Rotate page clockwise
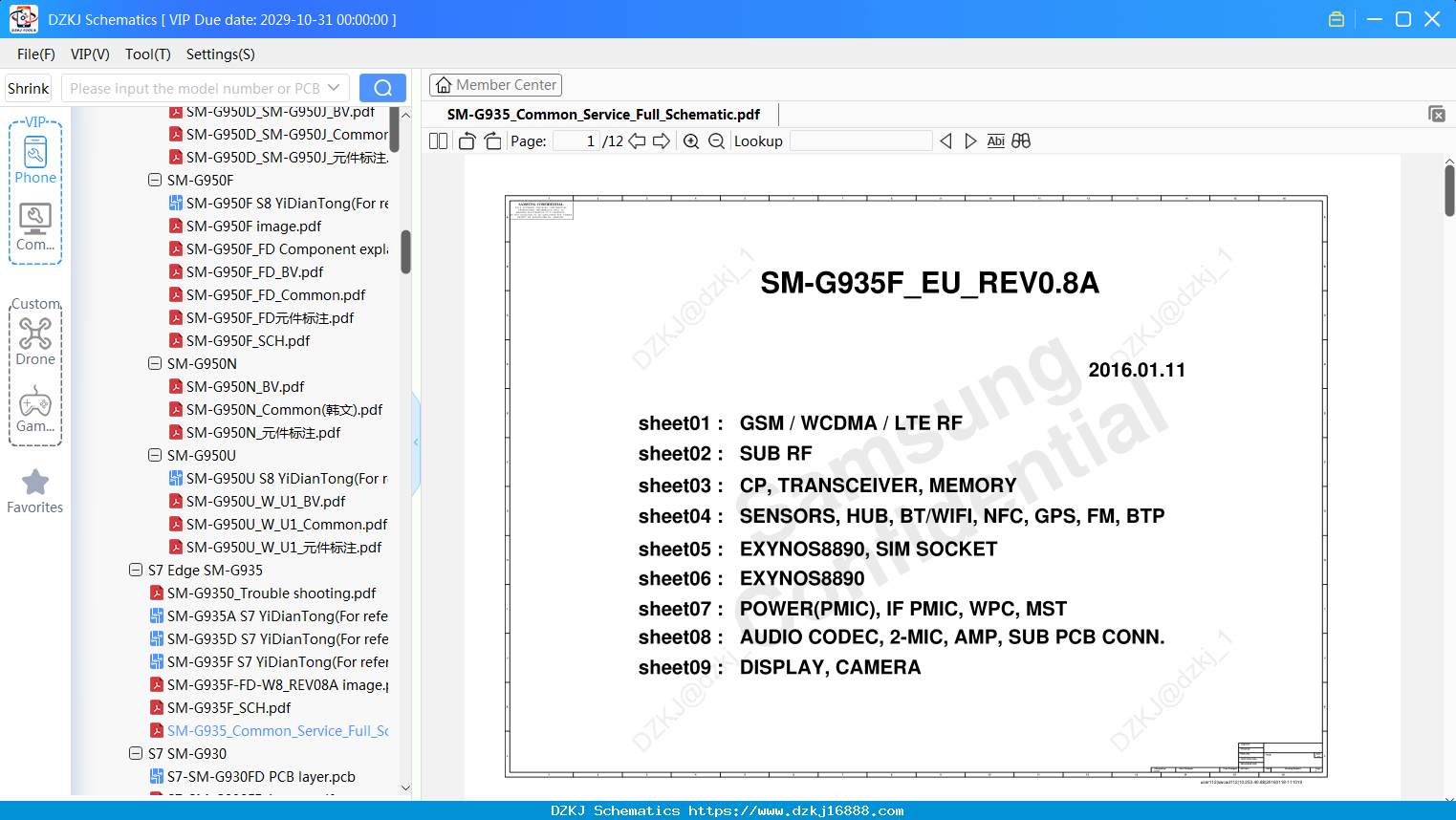The width and height of the screenshot is (1456, 820). [x=492, y=141]
